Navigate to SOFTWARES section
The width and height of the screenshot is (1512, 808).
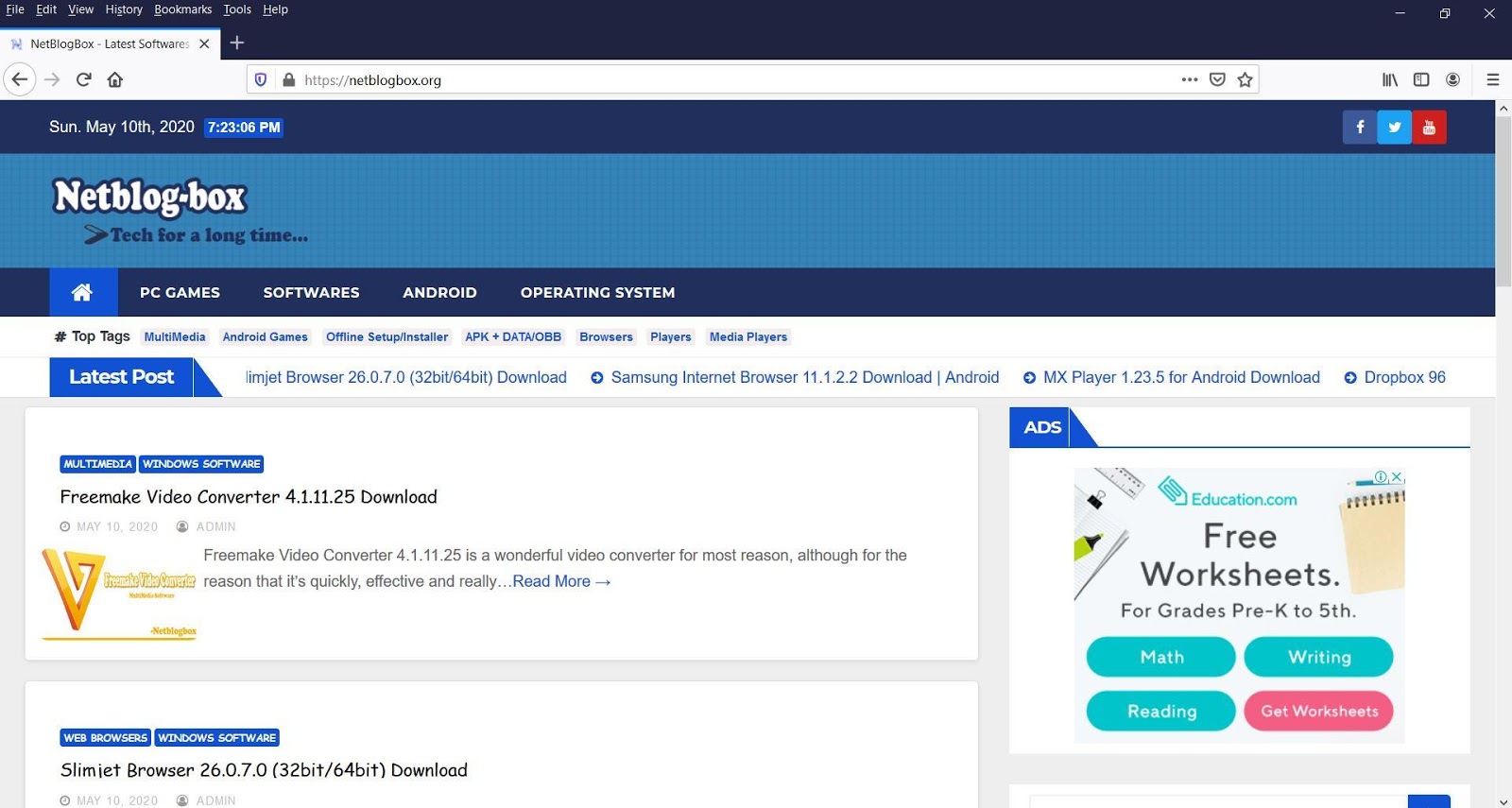coord(311,292)
